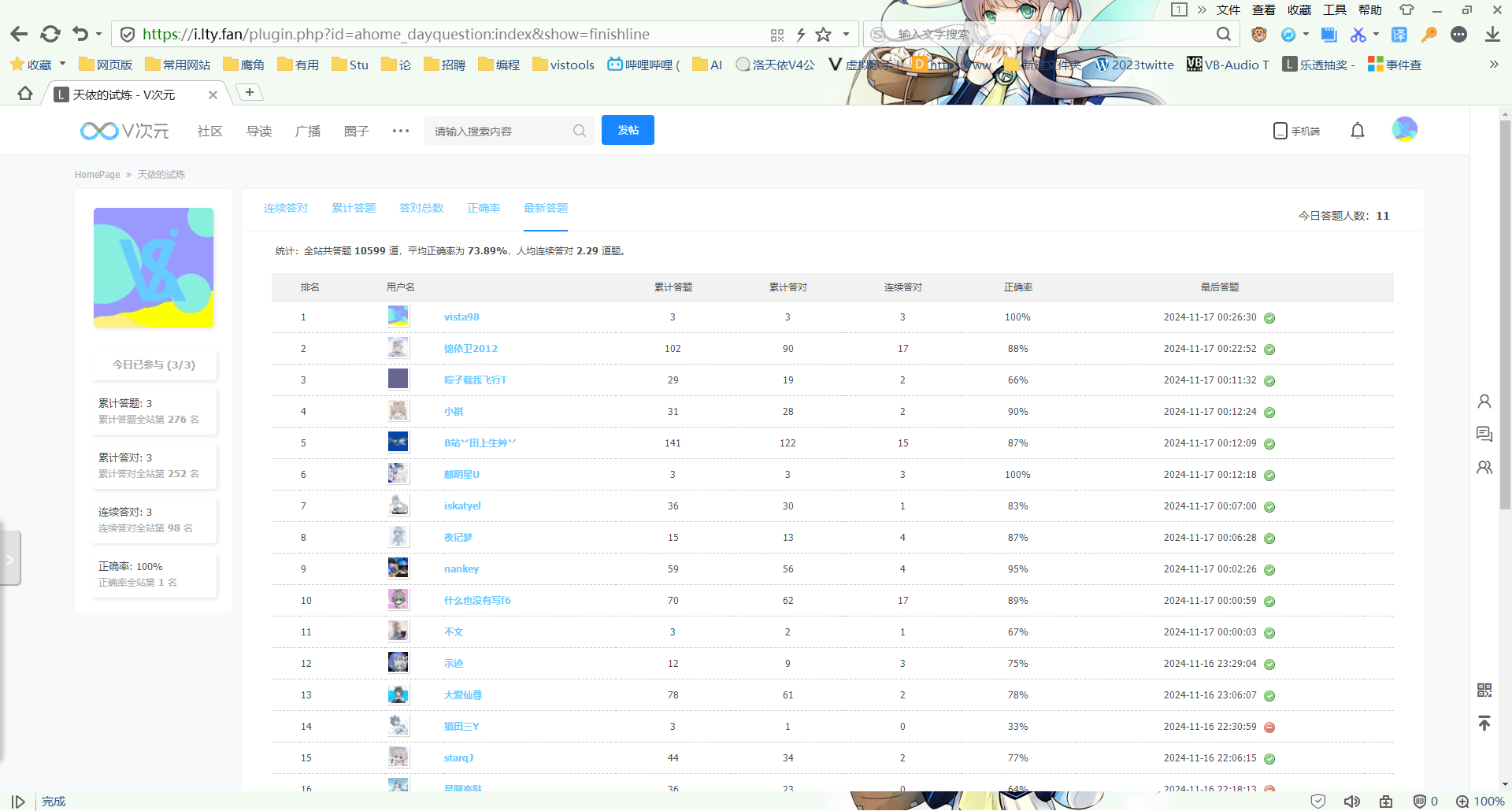Expand the left side panel arrow

[x=10, y=559]
